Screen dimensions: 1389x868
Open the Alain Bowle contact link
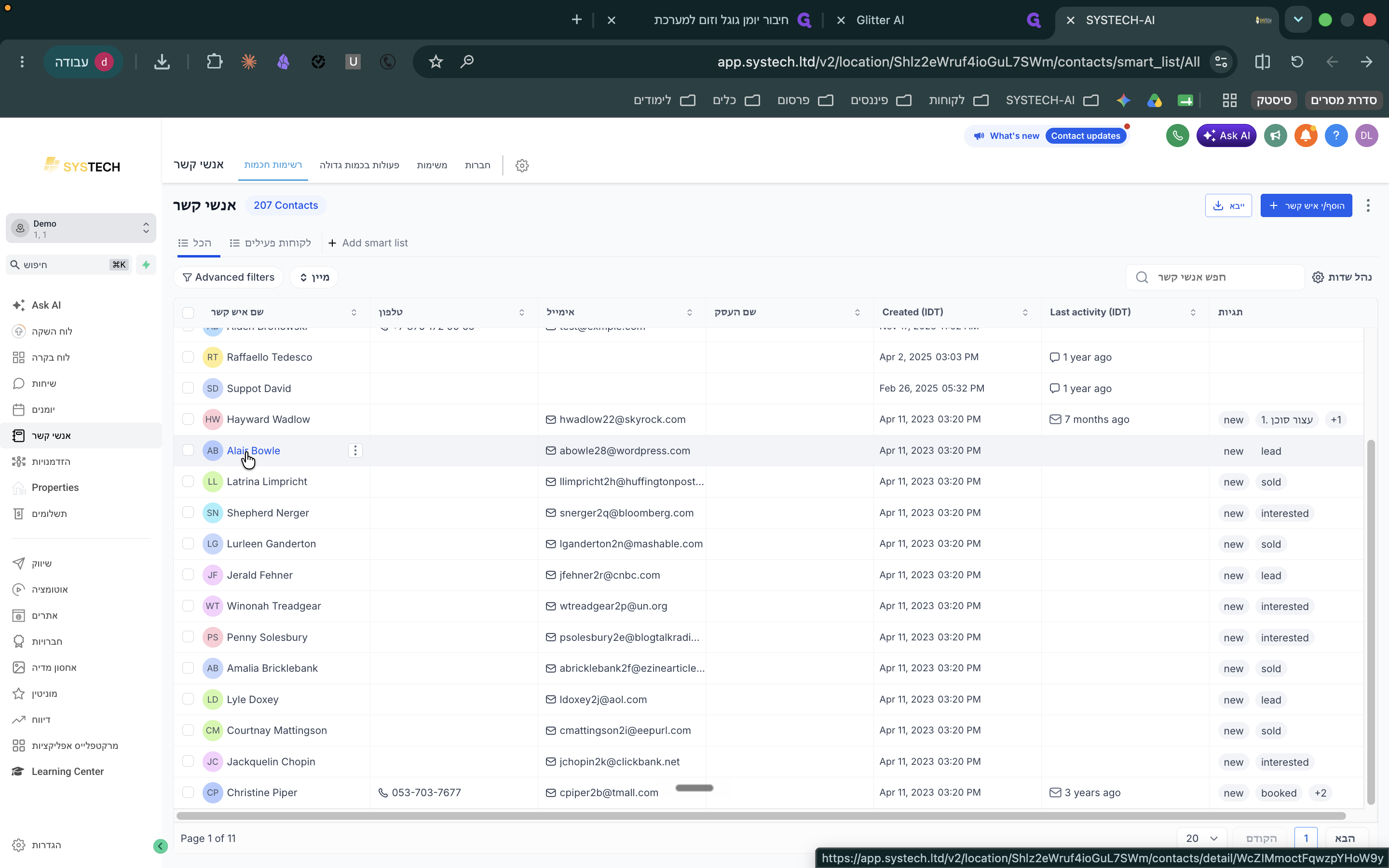coord(253,451)
